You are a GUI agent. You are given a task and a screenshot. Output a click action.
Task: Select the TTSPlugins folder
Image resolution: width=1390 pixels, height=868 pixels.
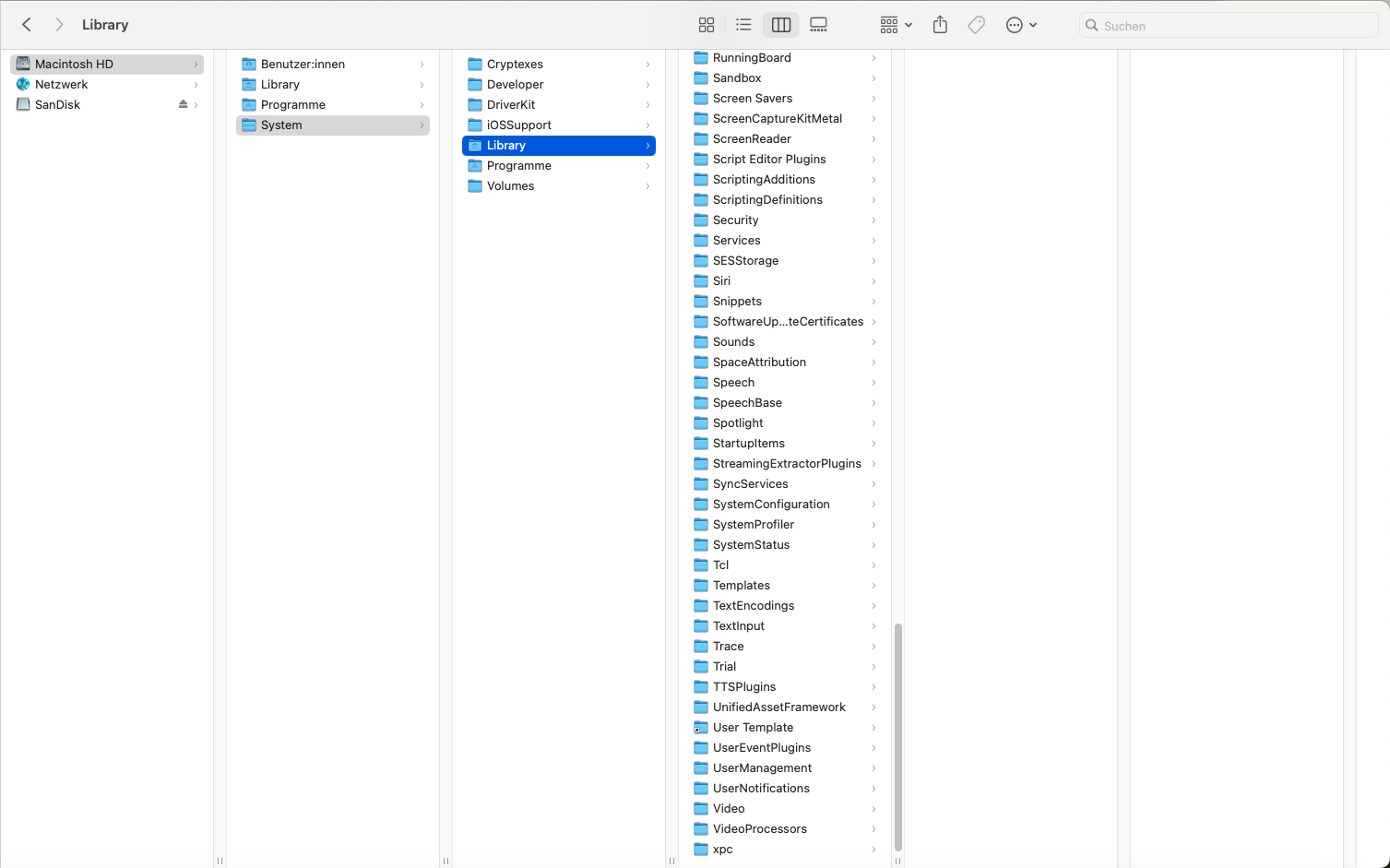click(785, 686)
